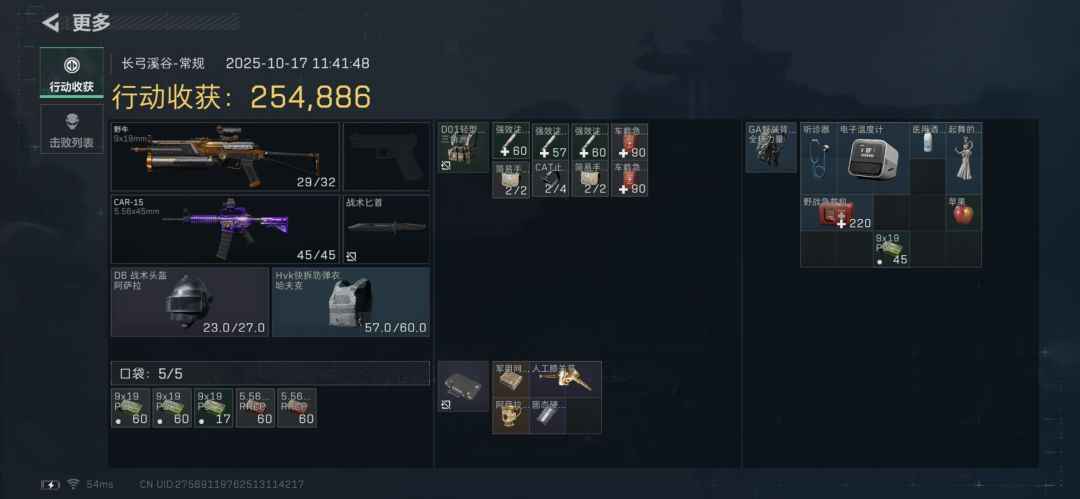Switch to the 击败列表 tab
This screenshot has height=499, width=1080.
72,129
